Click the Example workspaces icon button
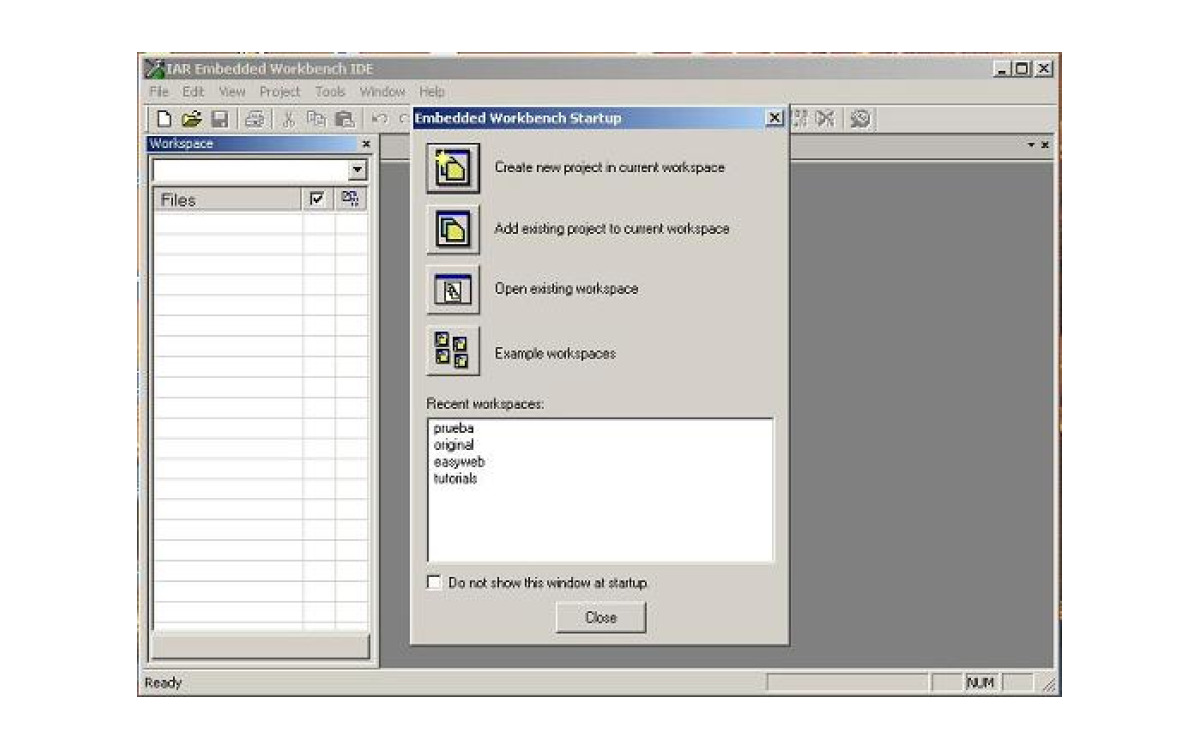Viewport: 1200px width, 750px height. (x=453, y=351)
